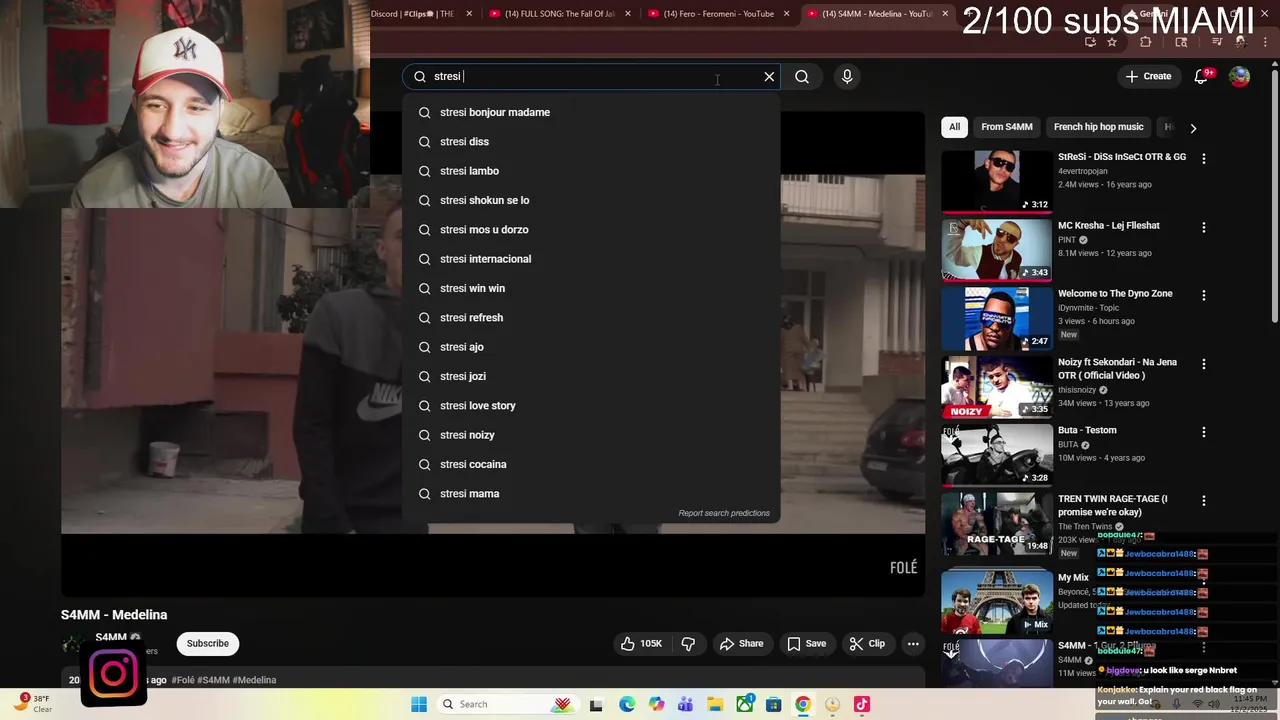Select the "stresi ajo" suggestion

pyautogui.click(x=591, y=347)
